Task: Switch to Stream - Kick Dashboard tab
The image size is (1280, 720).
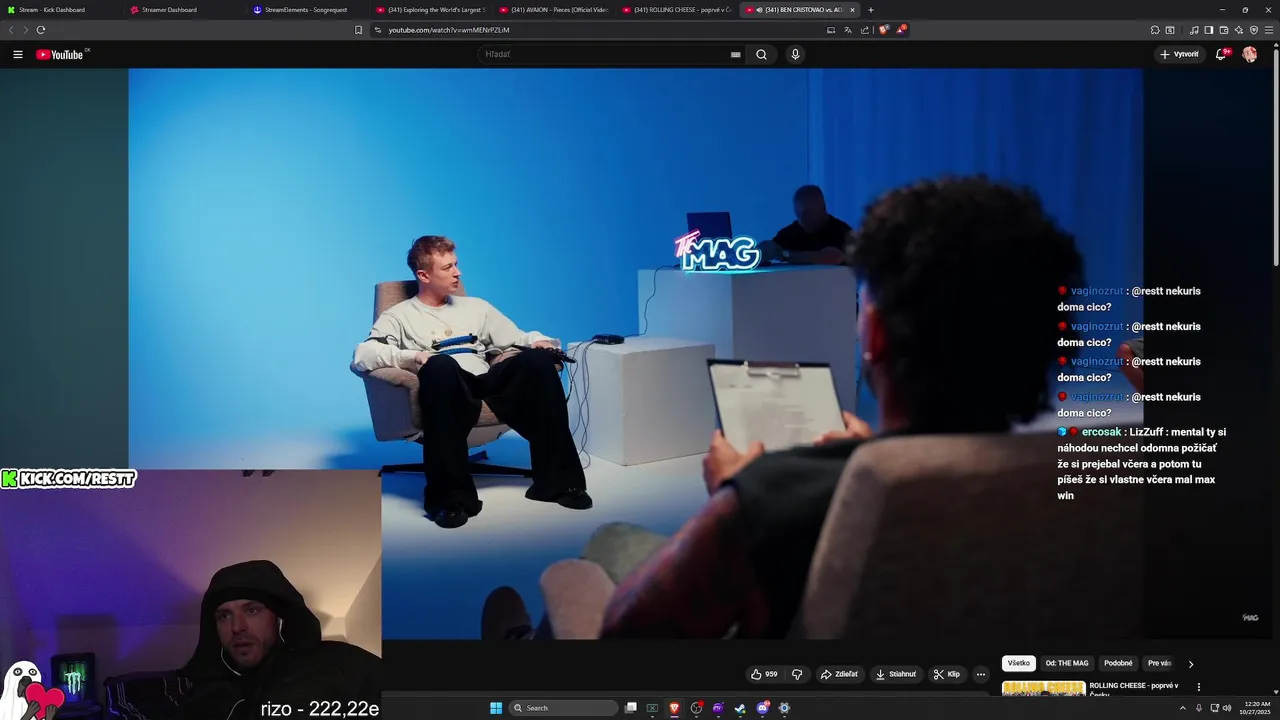Action: [x=61, y=10]
